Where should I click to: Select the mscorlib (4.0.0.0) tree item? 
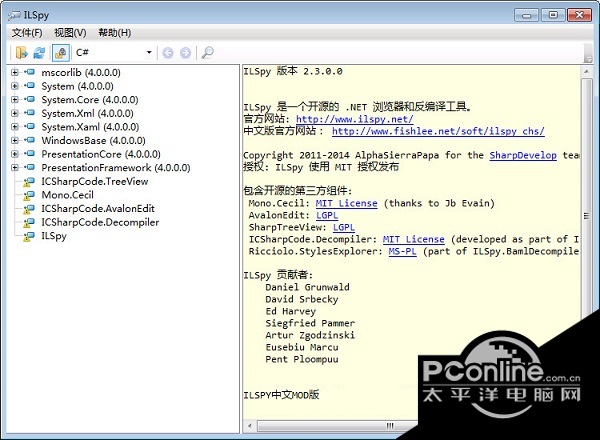click(81, 72)
